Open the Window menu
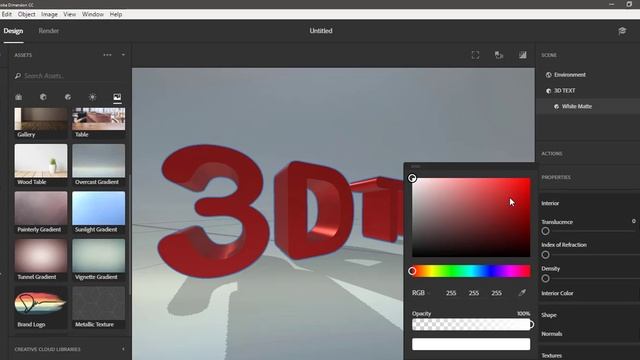 (93, 14)
